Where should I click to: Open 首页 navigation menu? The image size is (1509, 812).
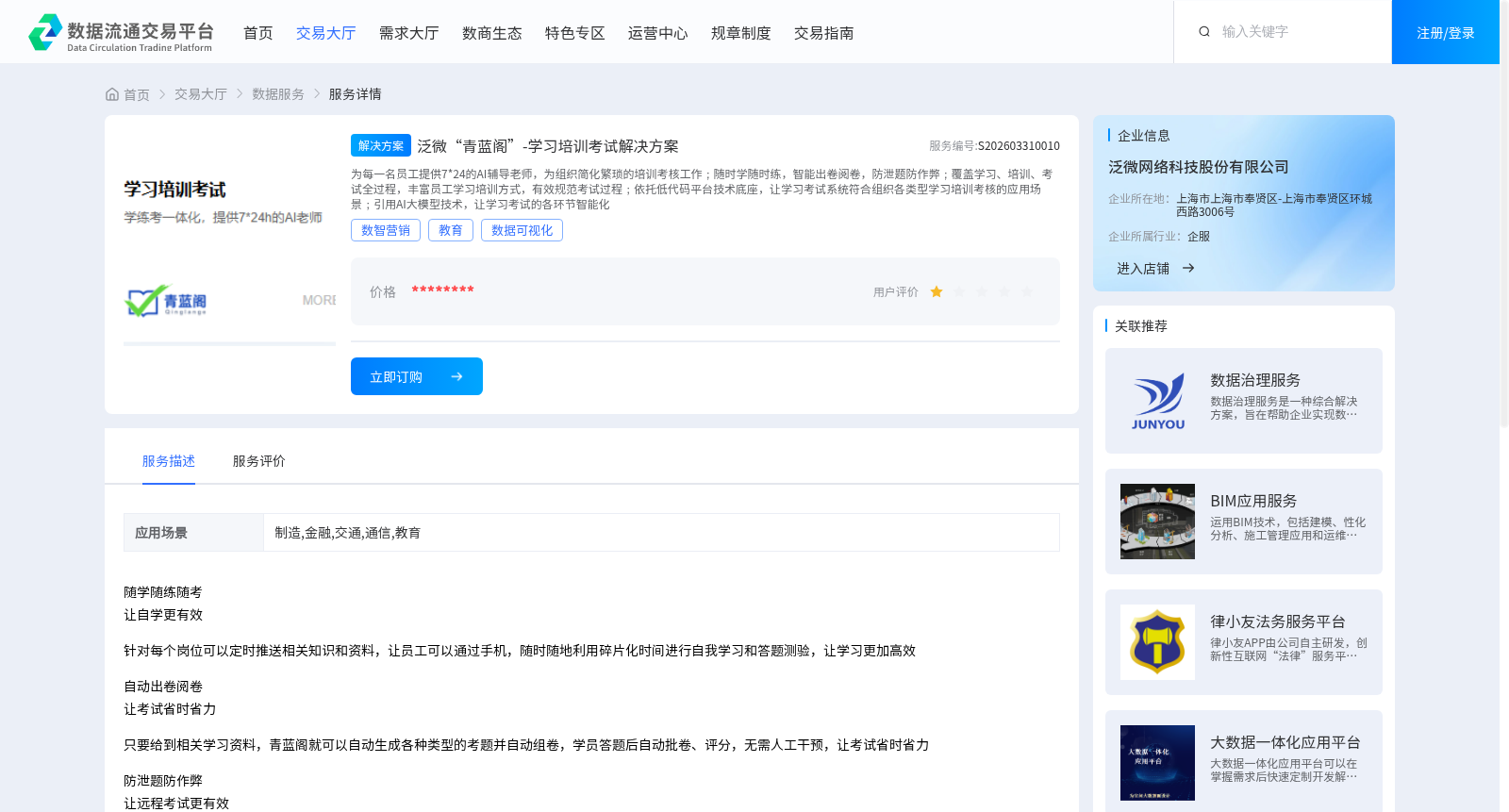257,33
